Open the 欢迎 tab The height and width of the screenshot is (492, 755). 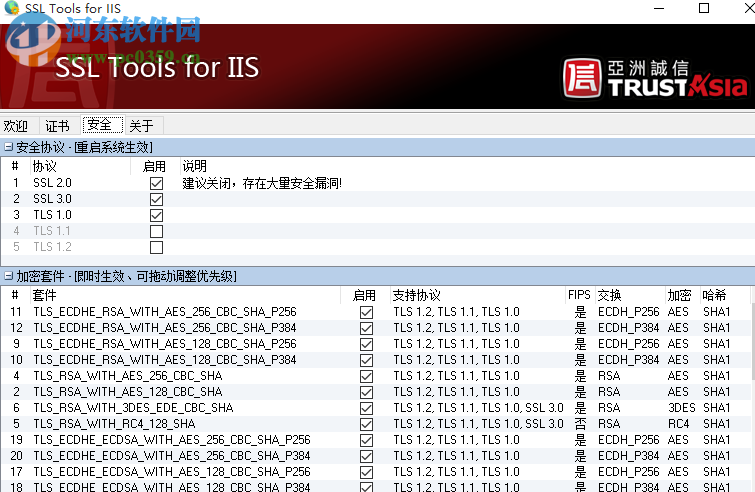pos(16,126)
